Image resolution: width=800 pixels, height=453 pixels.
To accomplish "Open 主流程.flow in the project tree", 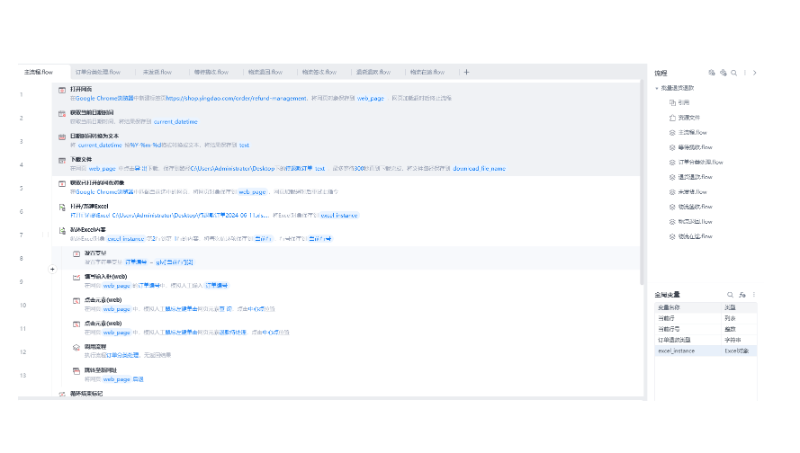I will (x=692, y=133).
